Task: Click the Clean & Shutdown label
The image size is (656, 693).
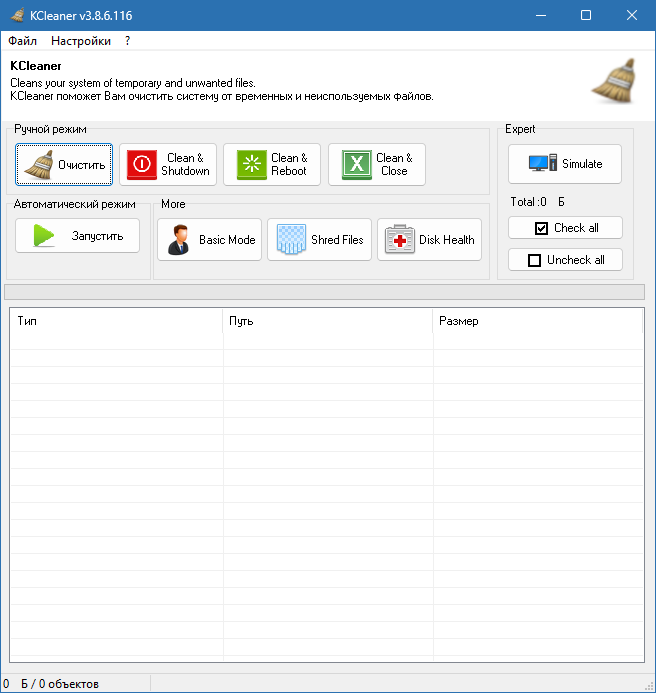Action: coord(185,164)
